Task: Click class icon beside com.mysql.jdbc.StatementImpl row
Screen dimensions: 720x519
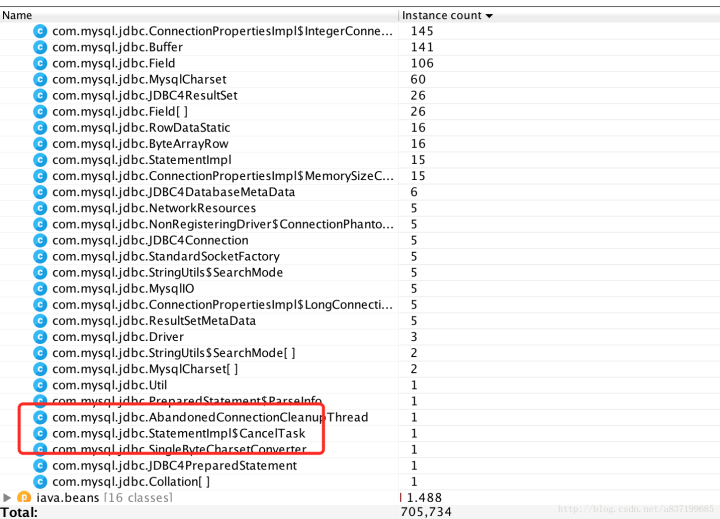Action: click(x=40, y=160)
